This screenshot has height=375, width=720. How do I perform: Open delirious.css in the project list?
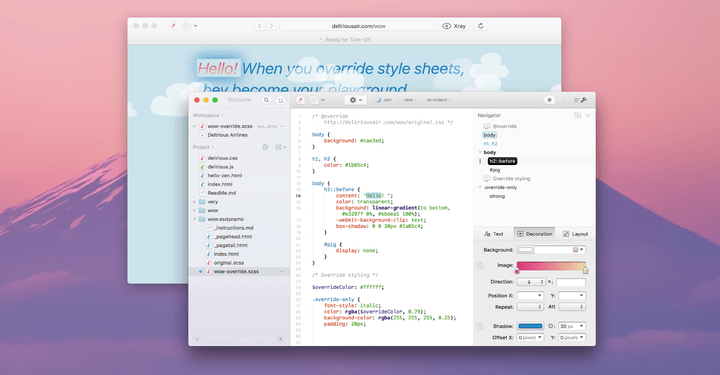tap(222, 158)
